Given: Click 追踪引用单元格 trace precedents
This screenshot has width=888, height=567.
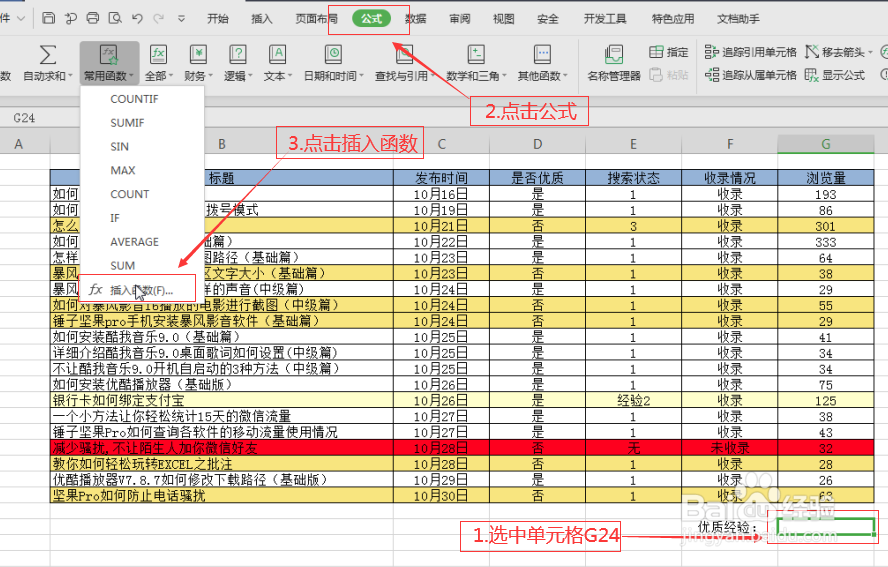Looking at the screenshot, I should [x=751, y=52].
